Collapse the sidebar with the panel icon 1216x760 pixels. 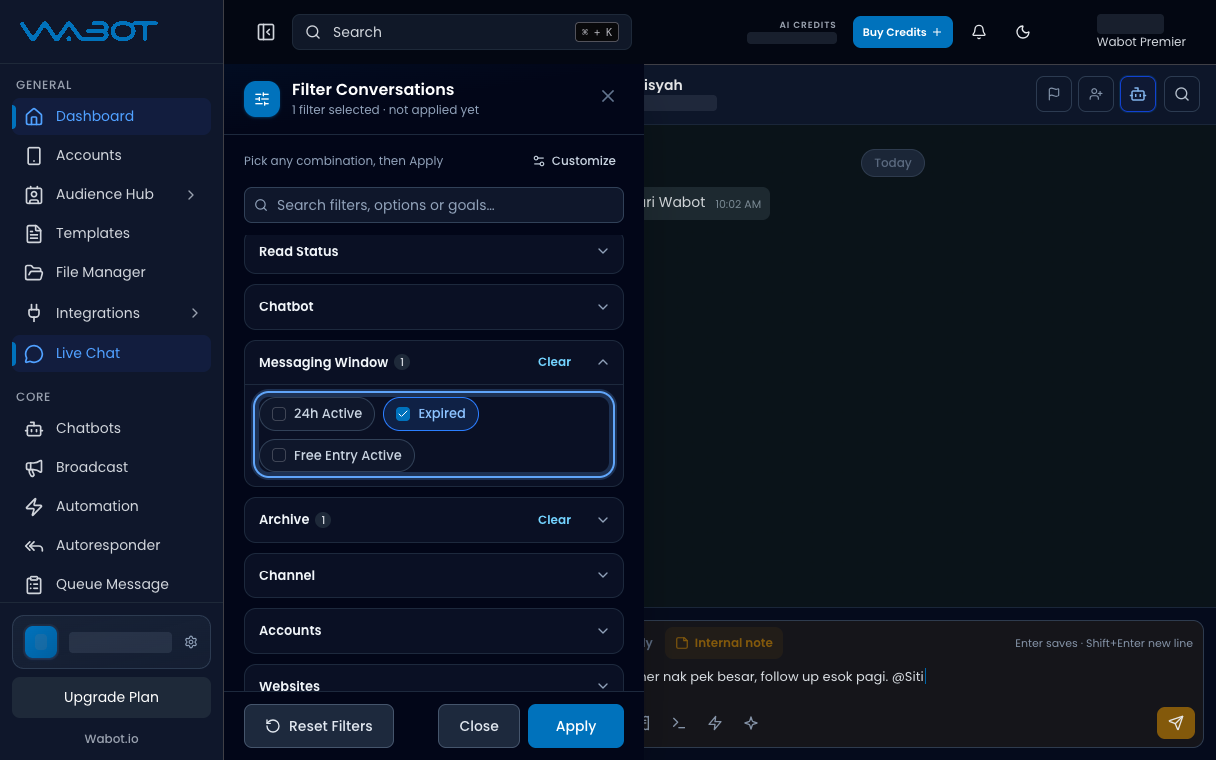(x=266, y=32)
